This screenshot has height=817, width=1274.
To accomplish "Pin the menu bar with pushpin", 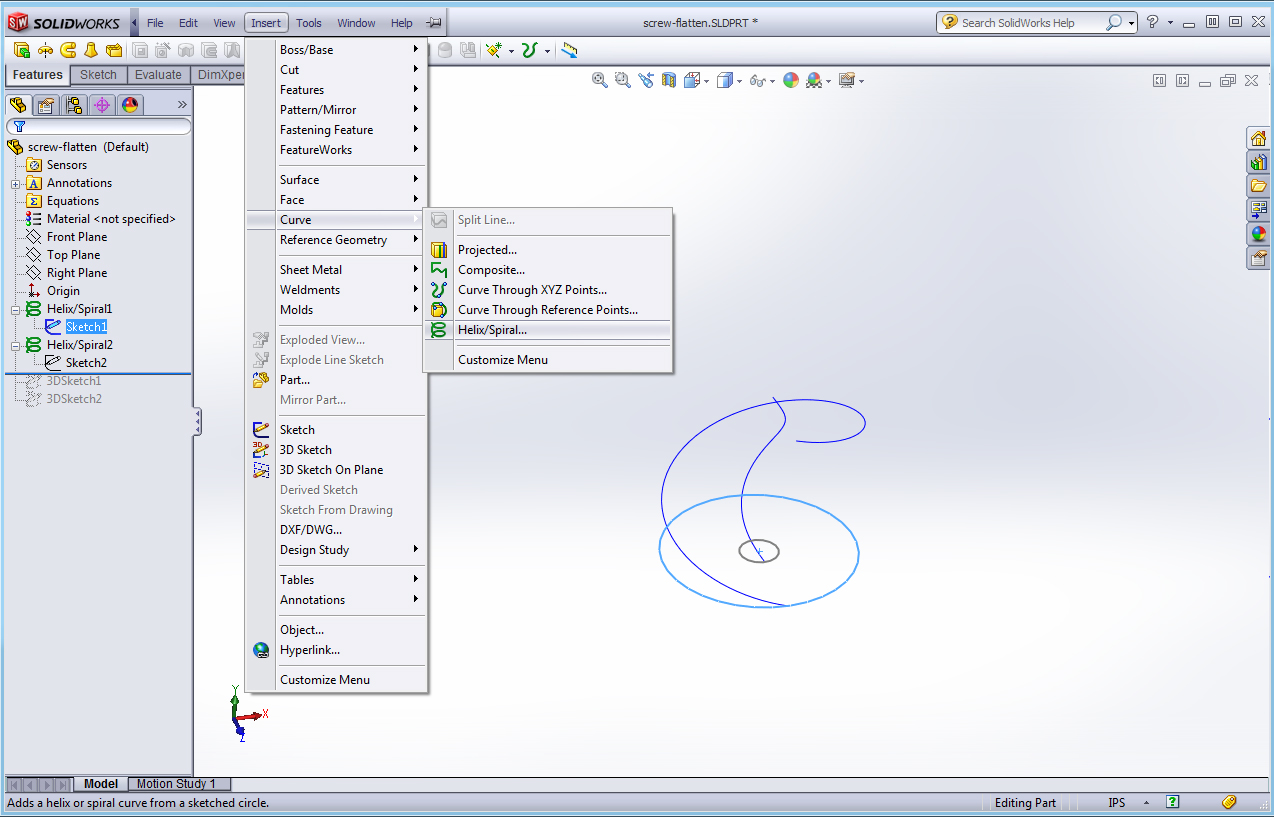I will coord(433,23).
